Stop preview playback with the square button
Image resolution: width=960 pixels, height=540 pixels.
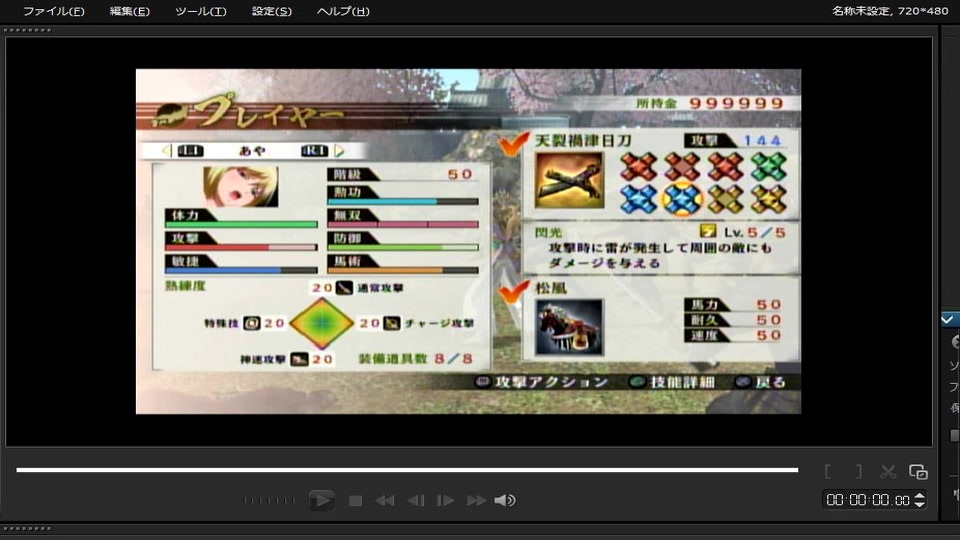point(355,501)
